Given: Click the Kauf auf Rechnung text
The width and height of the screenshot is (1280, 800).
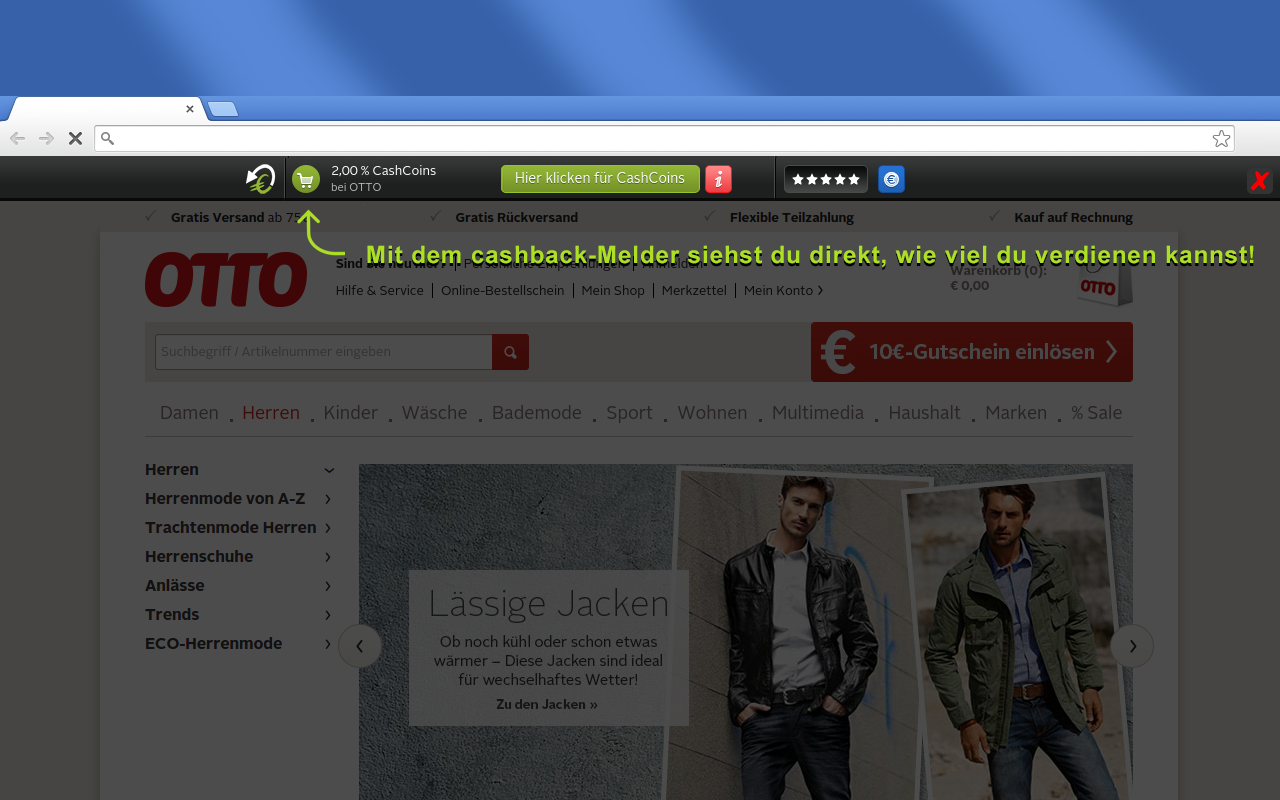Looking at the screenshot, I should coord(1074,217).
